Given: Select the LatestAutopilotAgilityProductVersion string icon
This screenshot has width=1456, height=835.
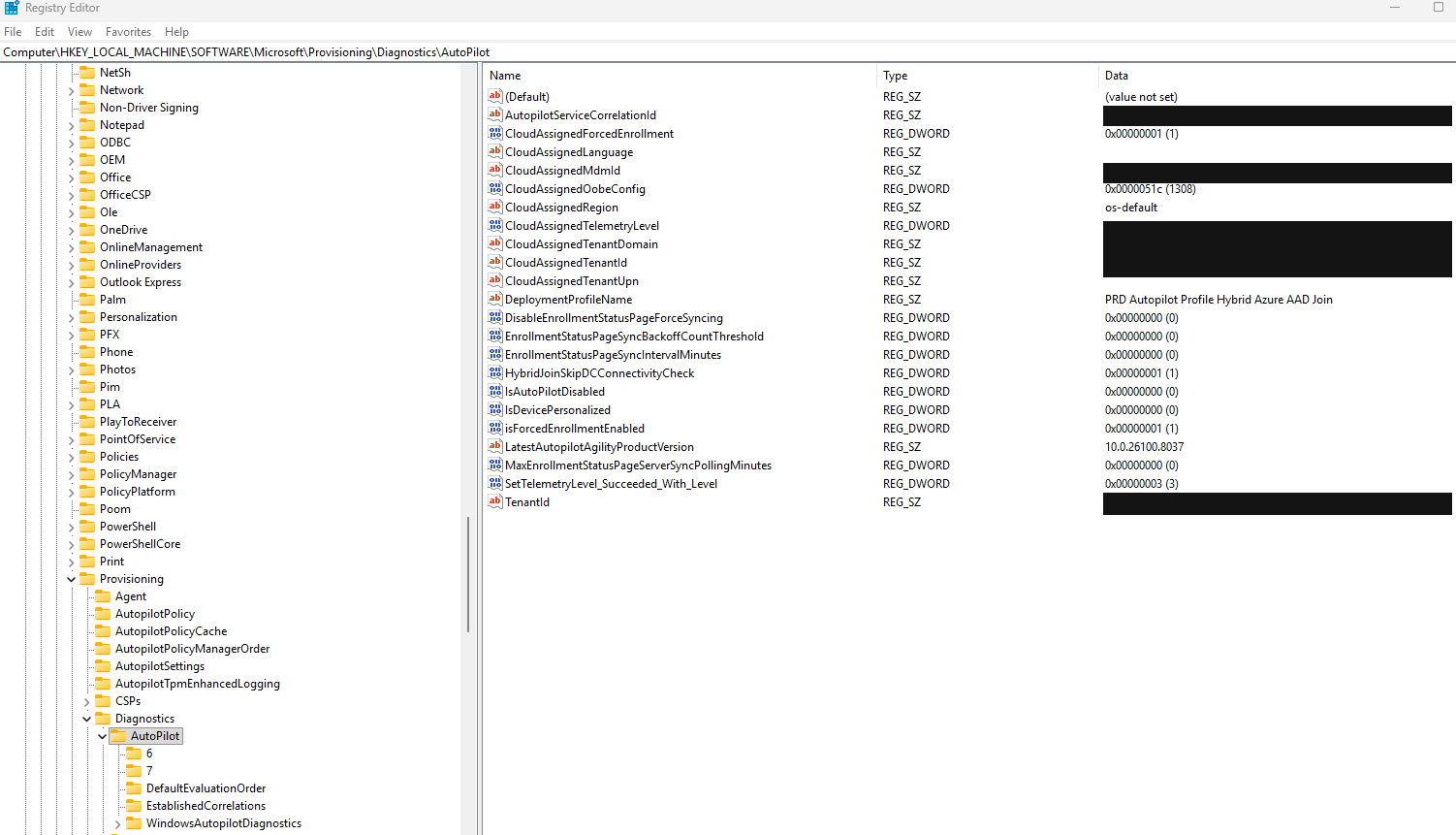Looking at the screenshot, I should click(495, 446).
